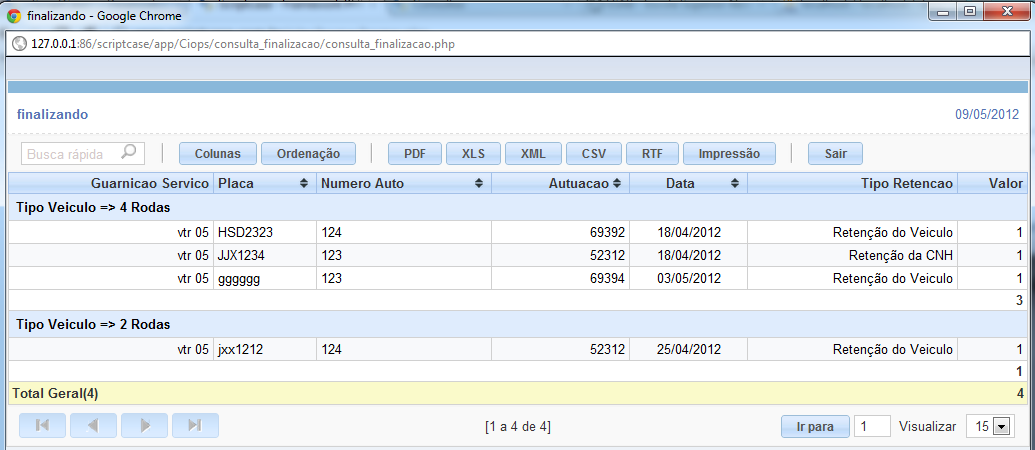Open the Ordenação sorting options
1035x450 pixels.
point(308,154)
